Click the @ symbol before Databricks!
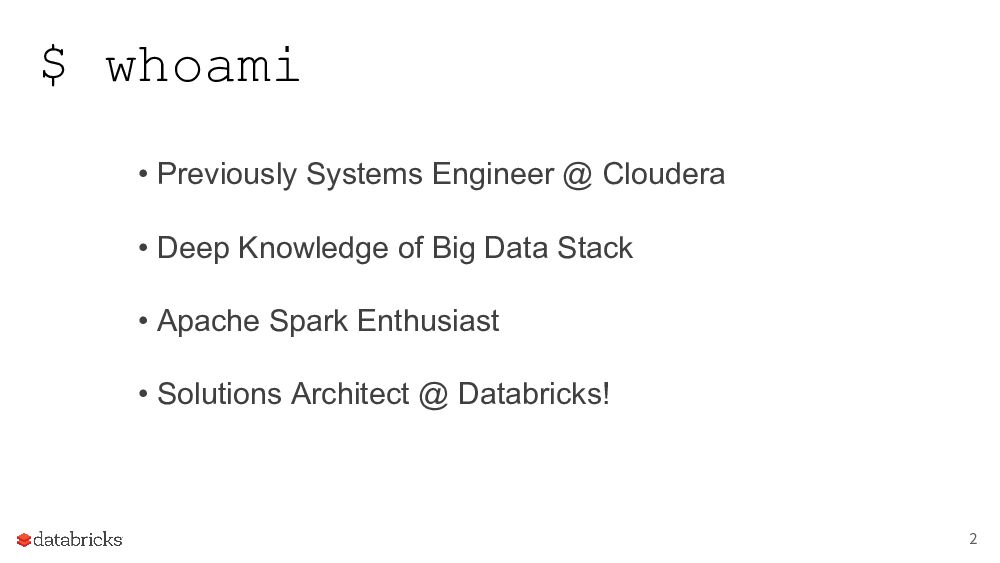The image size is (1000, 563). click(433, 394)
